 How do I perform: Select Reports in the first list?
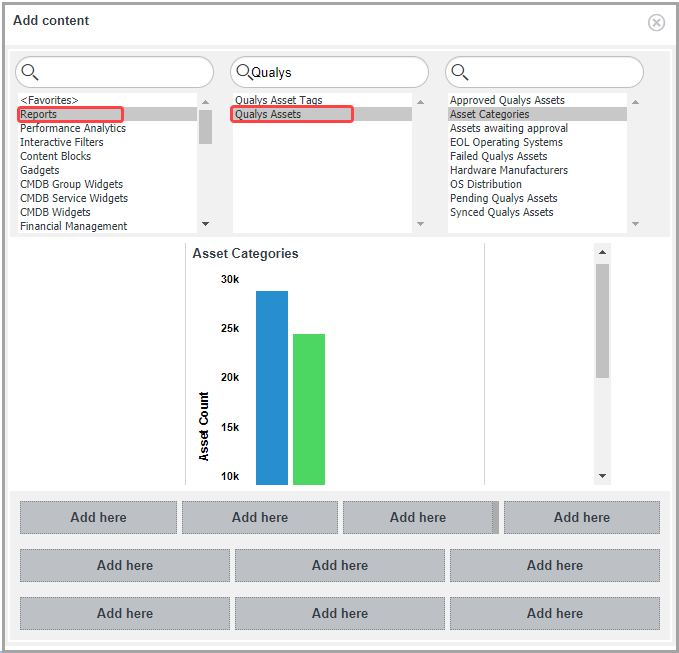click(x=107, y=114)
